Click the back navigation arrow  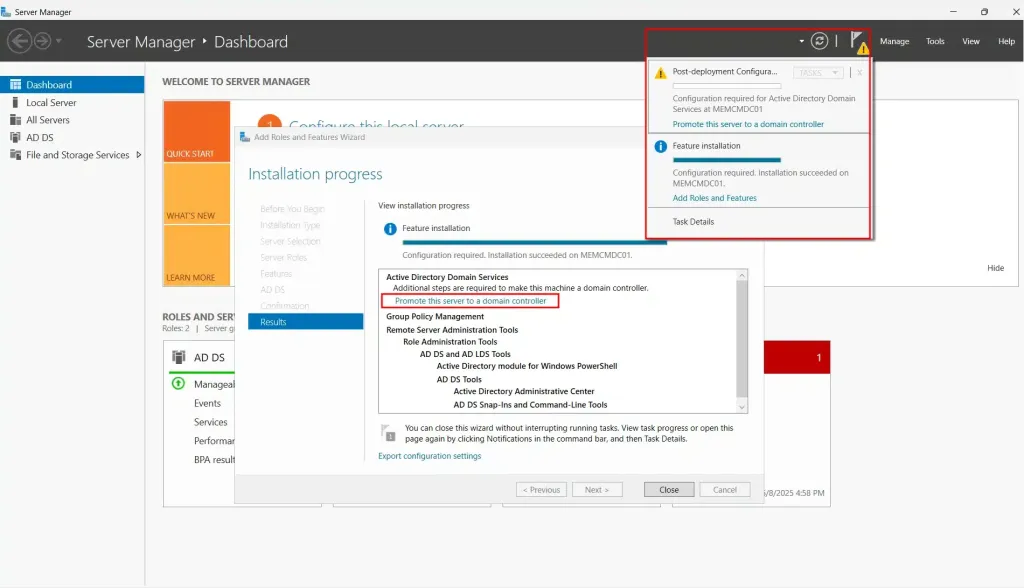point(19,41)
